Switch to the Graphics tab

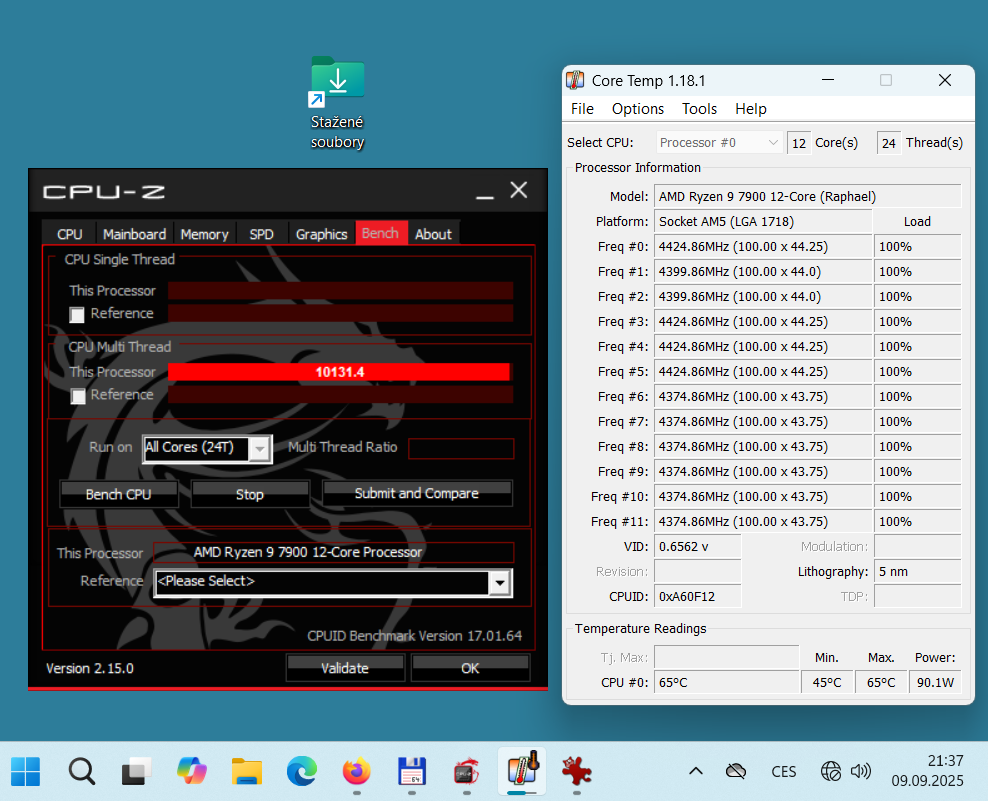321,234
